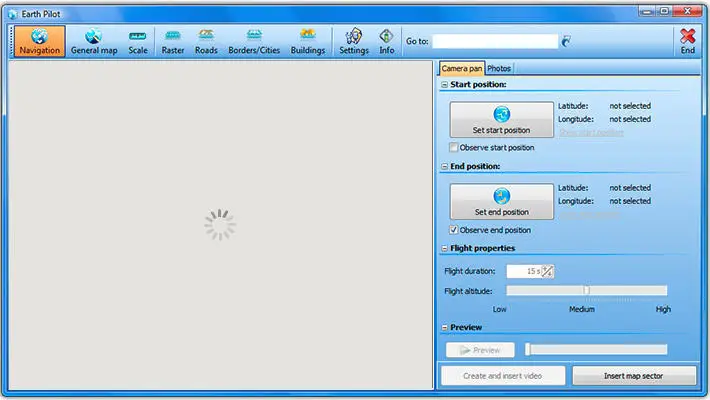Image resolution: width=710 pixels, height=400 pixels.
Task: Collapse the Preview section
Action: pos(445,328)
